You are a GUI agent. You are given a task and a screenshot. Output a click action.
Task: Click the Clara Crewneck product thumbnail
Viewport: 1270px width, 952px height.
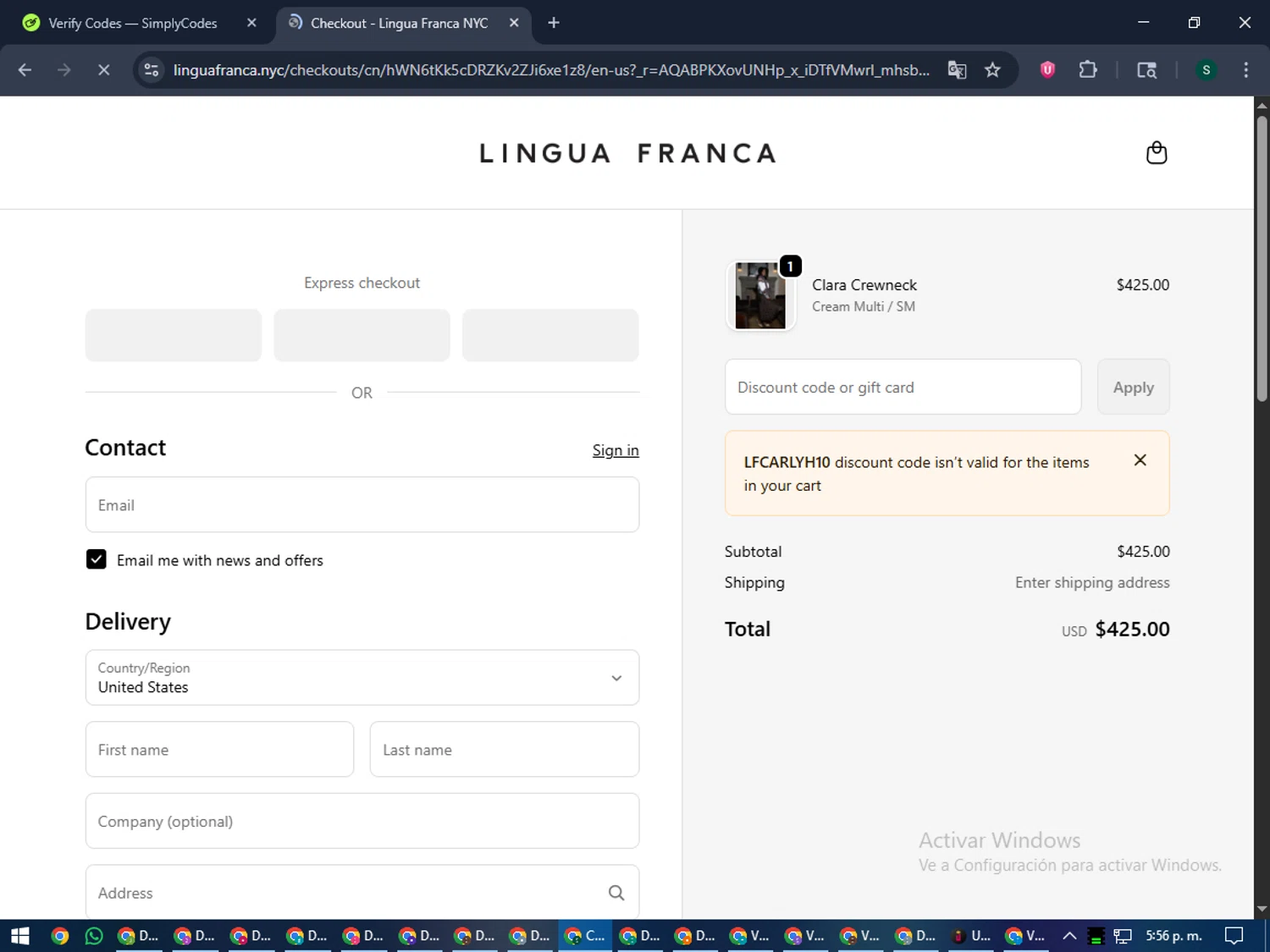pyautogui.click(x=760, y=295)
